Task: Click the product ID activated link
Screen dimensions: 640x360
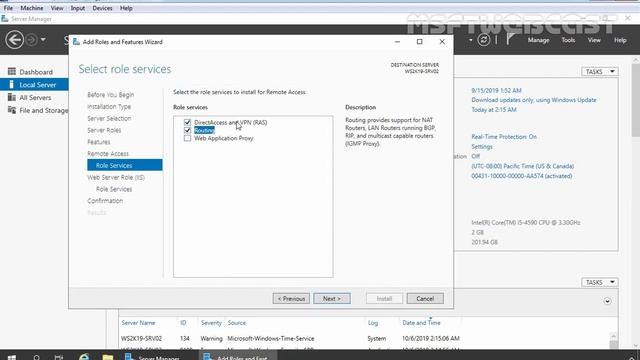Action: 522,176
